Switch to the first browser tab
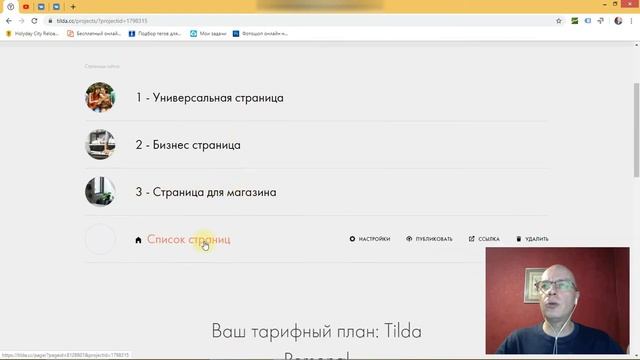Viewport: 640px width, 360px height. pyautogui.click(x=11, y=7)
